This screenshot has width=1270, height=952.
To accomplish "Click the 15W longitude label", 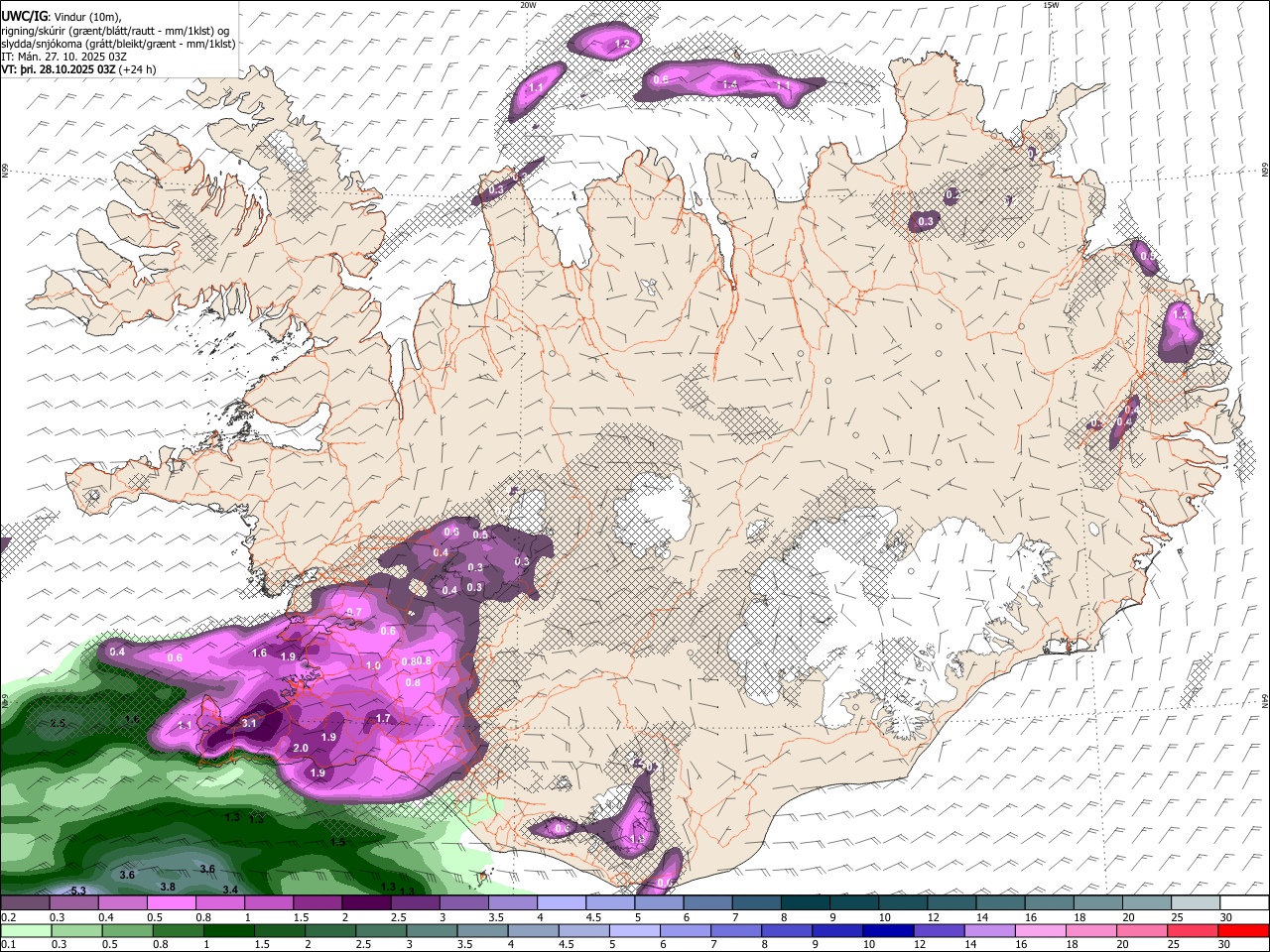I will pyautogui.click(x=1052, y=5).
